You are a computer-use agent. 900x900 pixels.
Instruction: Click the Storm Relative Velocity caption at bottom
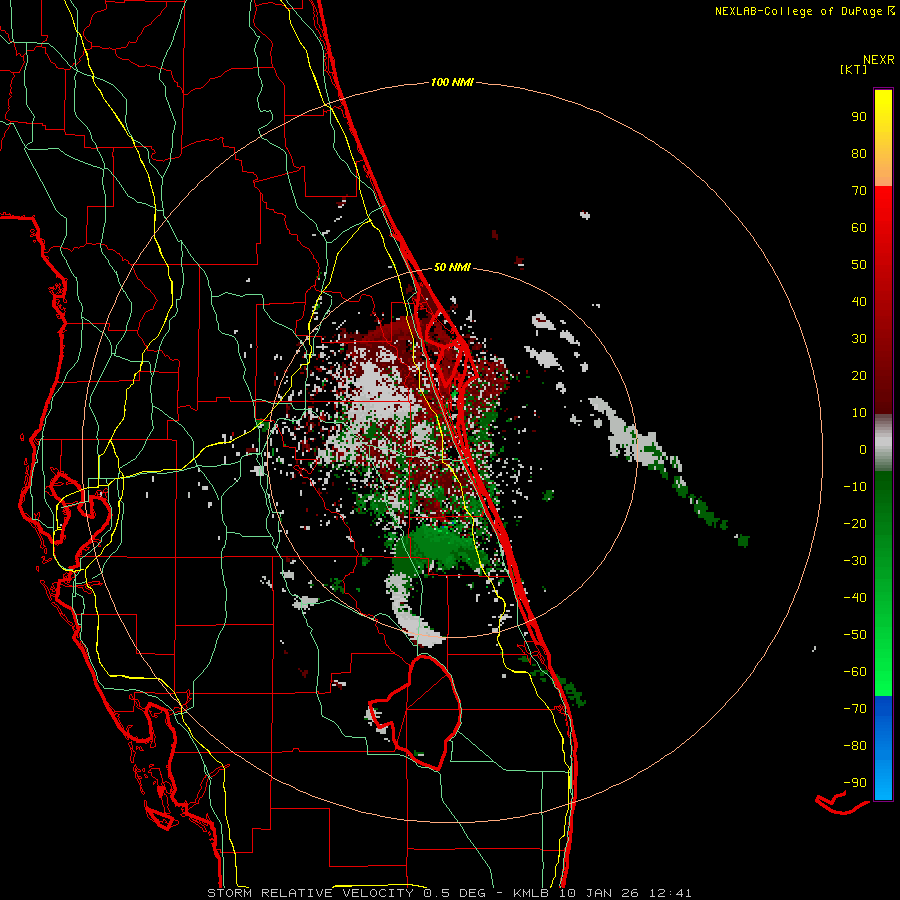449,893
